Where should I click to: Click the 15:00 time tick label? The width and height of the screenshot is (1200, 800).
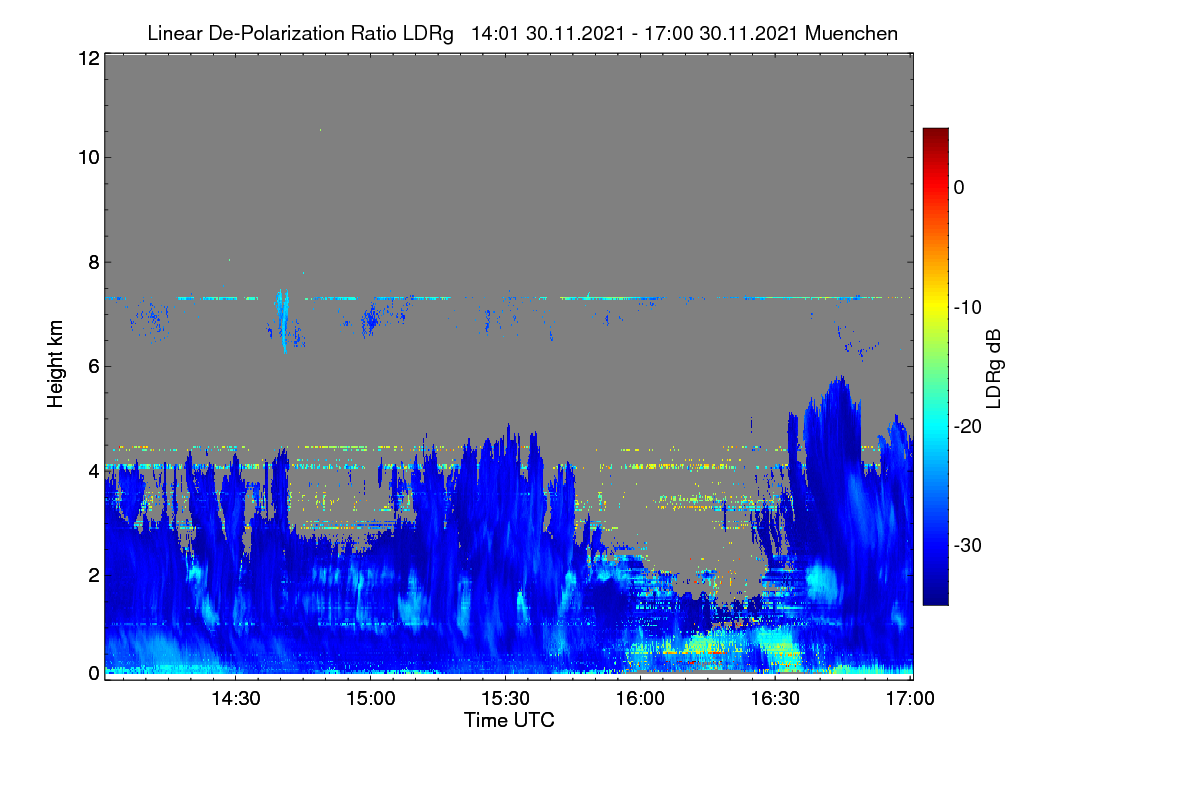click(370, 698)
